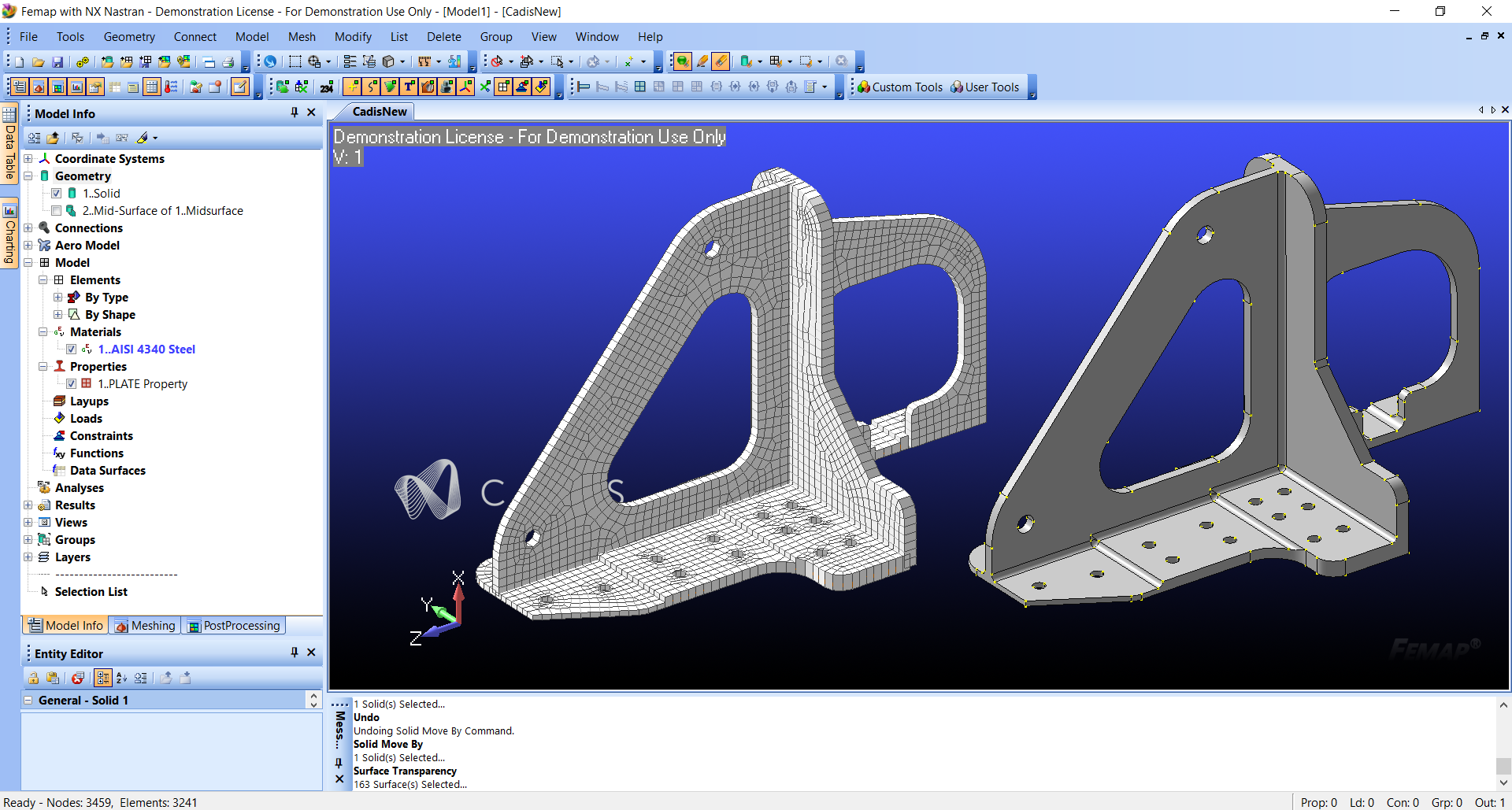Screen dimensions: 1512x810
Task: Click the Entity Editor lock icon
Action: 33,678
